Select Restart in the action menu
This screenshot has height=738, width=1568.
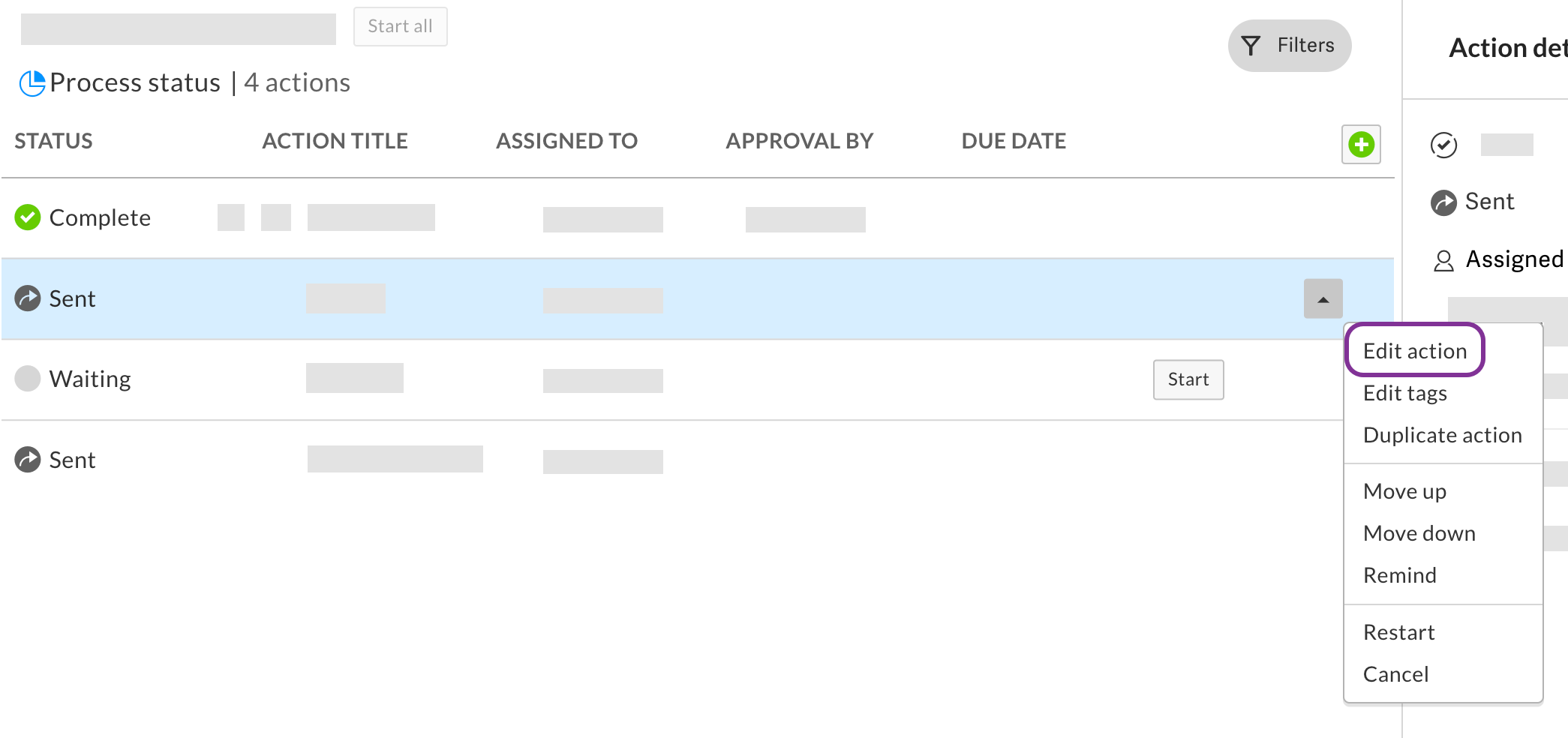coord(1399,632)
